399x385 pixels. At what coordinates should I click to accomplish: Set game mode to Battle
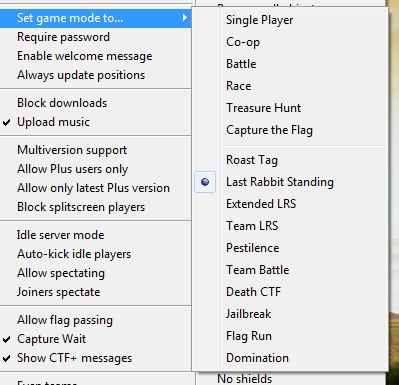(x=290, y=64)
